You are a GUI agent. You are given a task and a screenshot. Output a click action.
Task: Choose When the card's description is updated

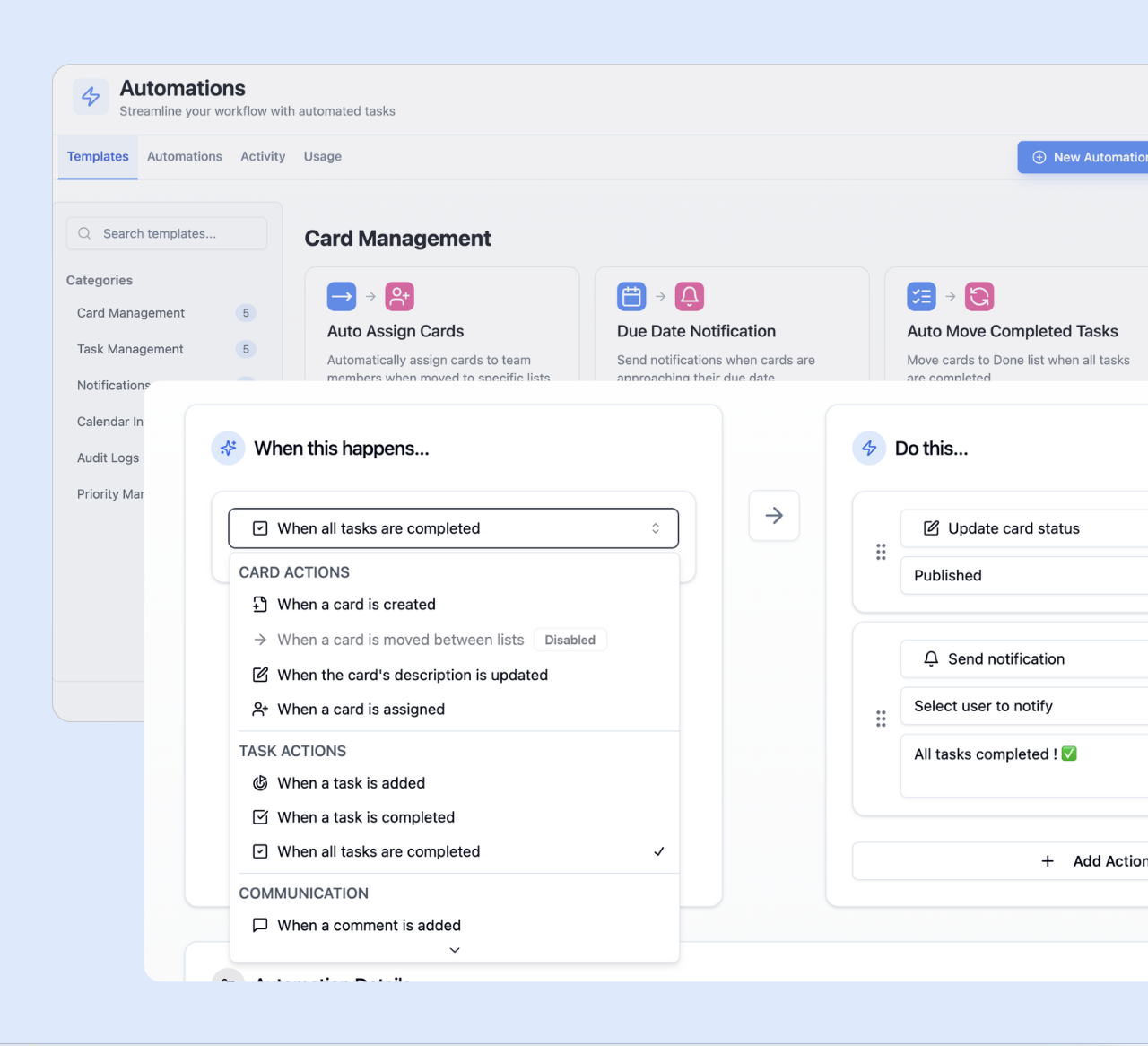[455, 675]
